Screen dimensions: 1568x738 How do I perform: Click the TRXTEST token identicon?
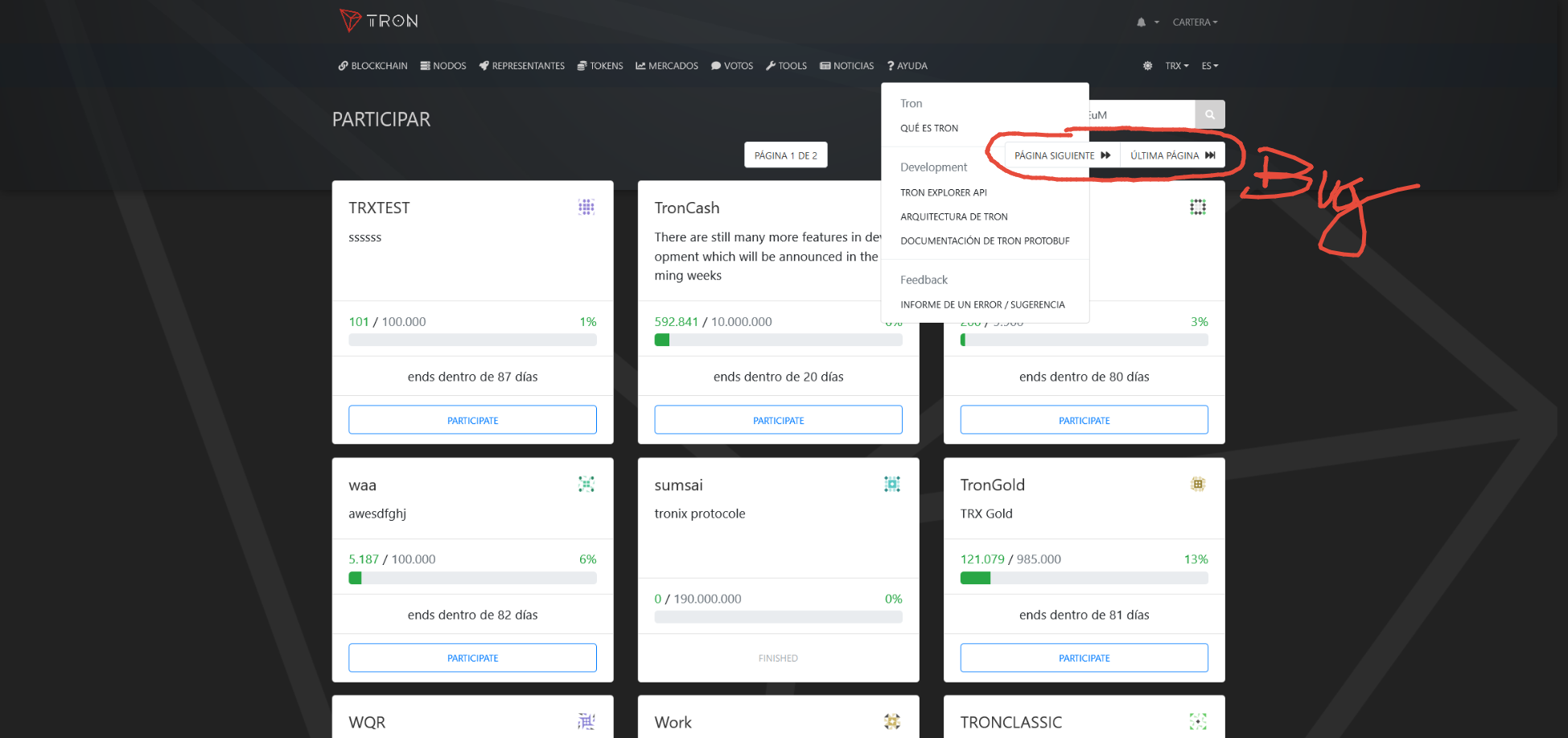(586, 207)
